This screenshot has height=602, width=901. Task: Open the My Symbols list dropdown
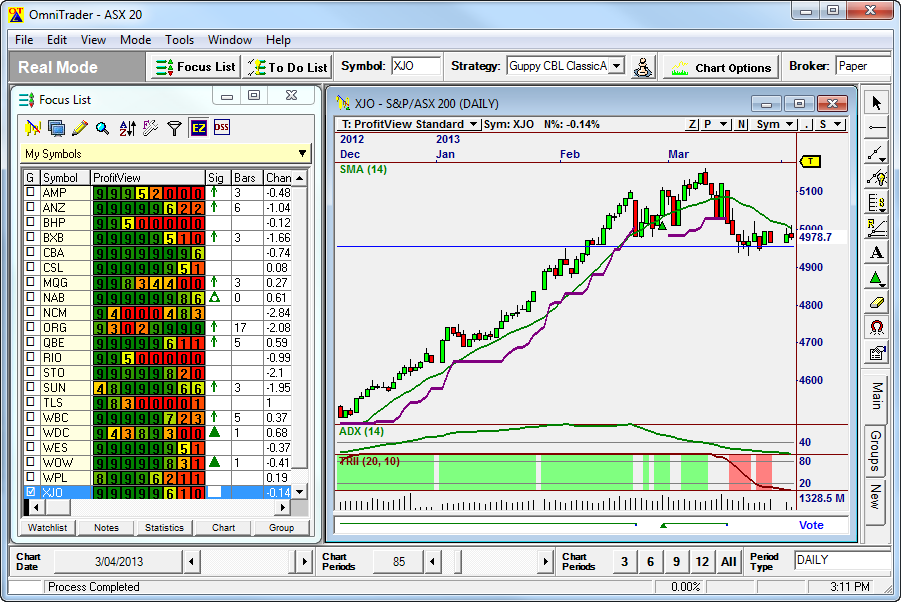(x=302, y=153)
